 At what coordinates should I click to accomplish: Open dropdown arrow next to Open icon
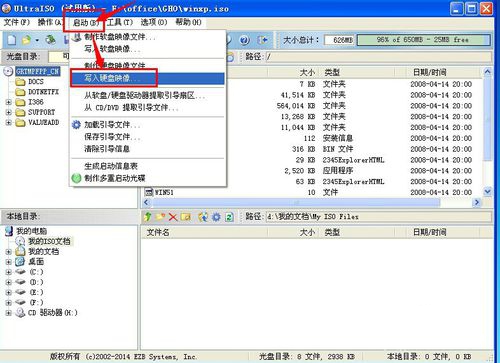click(37, 40)
